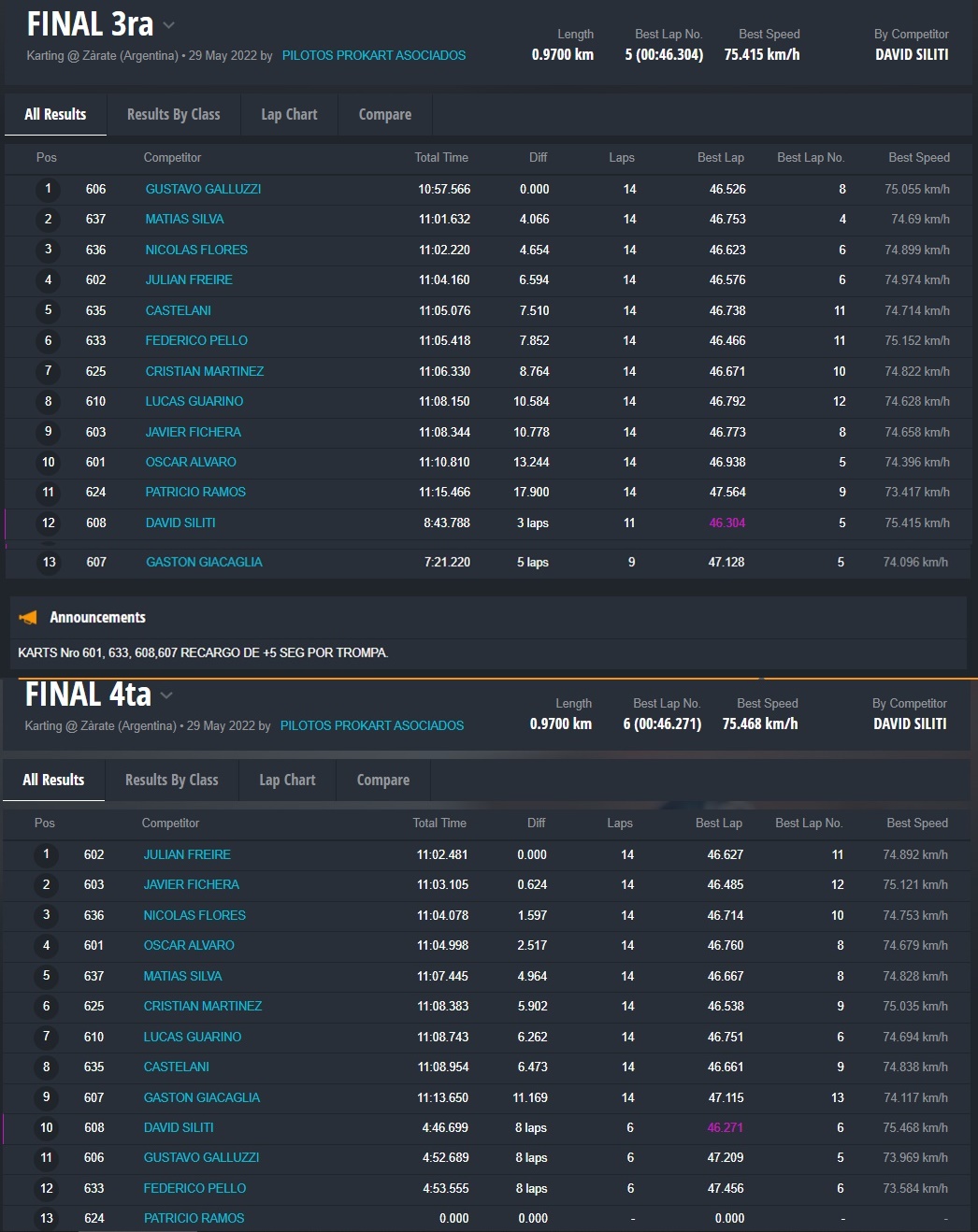Open GUSTAVO GALLUZZI in FINAL 3ra results
978x1232 pixels.
point(203,189)
